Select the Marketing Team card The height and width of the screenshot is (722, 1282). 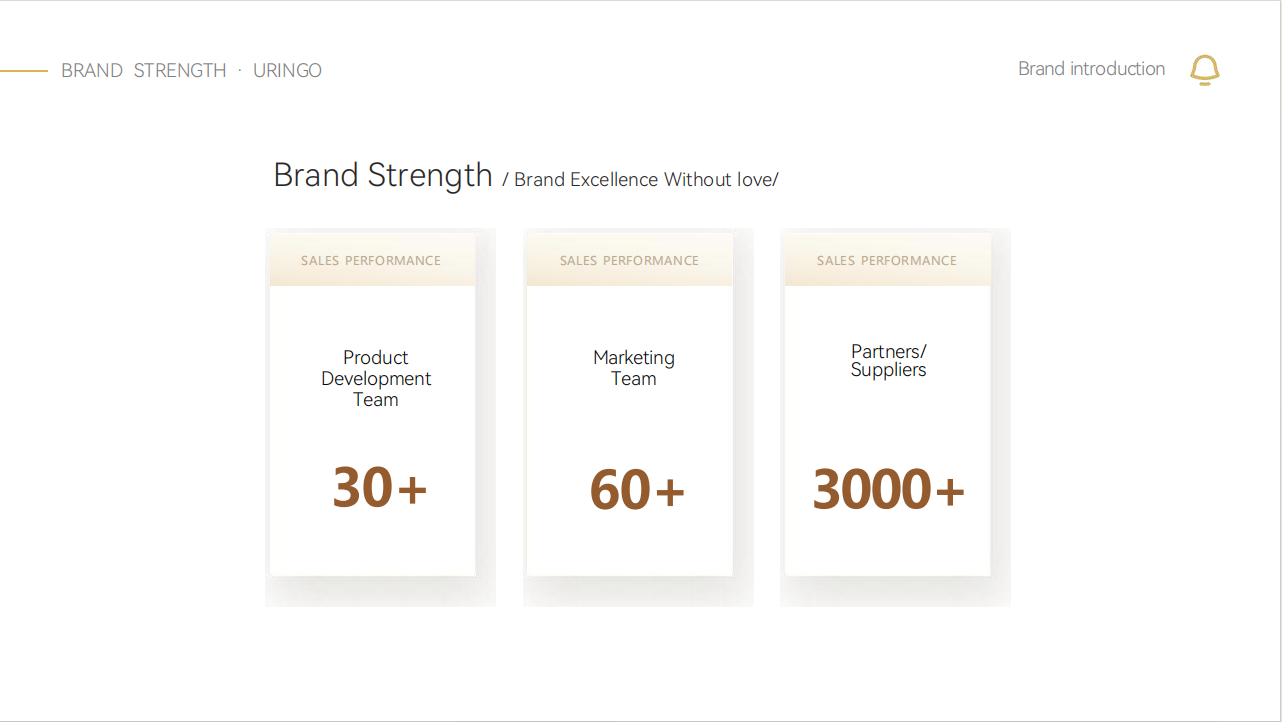[x=630, y=405]
